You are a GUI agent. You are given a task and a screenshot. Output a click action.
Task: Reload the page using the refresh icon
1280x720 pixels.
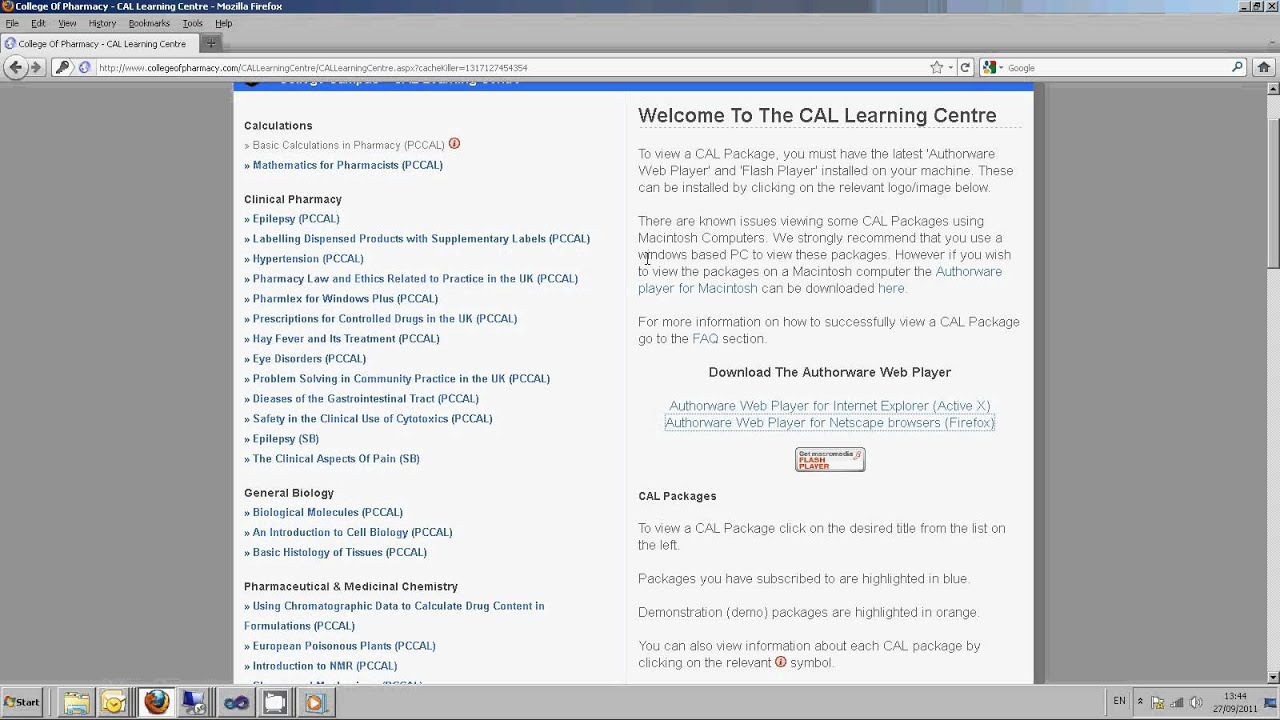pyautogui.click(x=965, y=68)
